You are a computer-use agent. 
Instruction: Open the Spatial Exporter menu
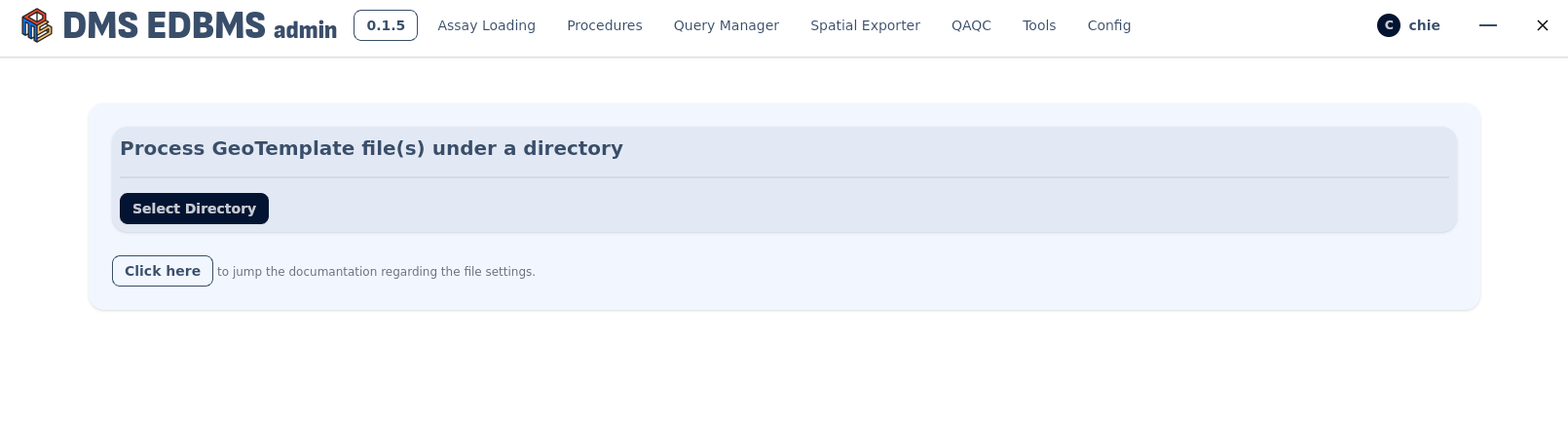(x=865, y=25)
